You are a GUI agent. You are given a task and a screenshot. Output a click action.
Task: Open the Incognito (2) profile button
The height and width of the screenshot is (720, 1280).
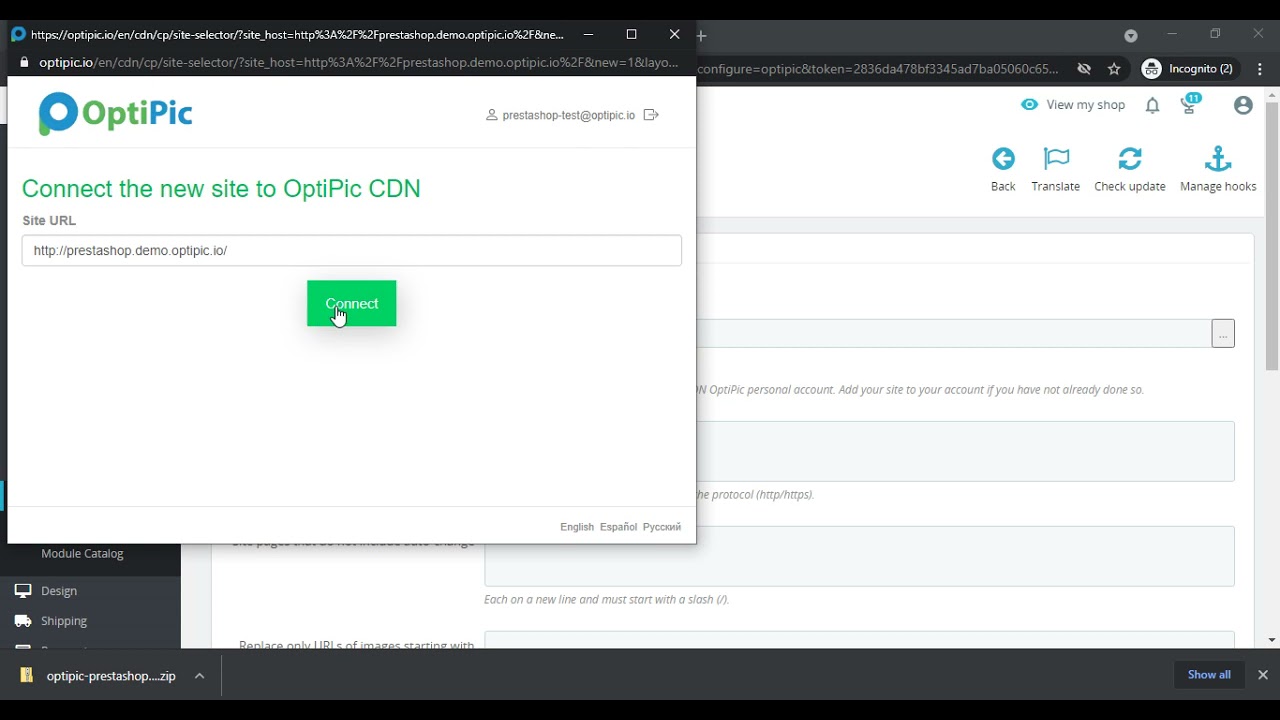(1188, 69)
